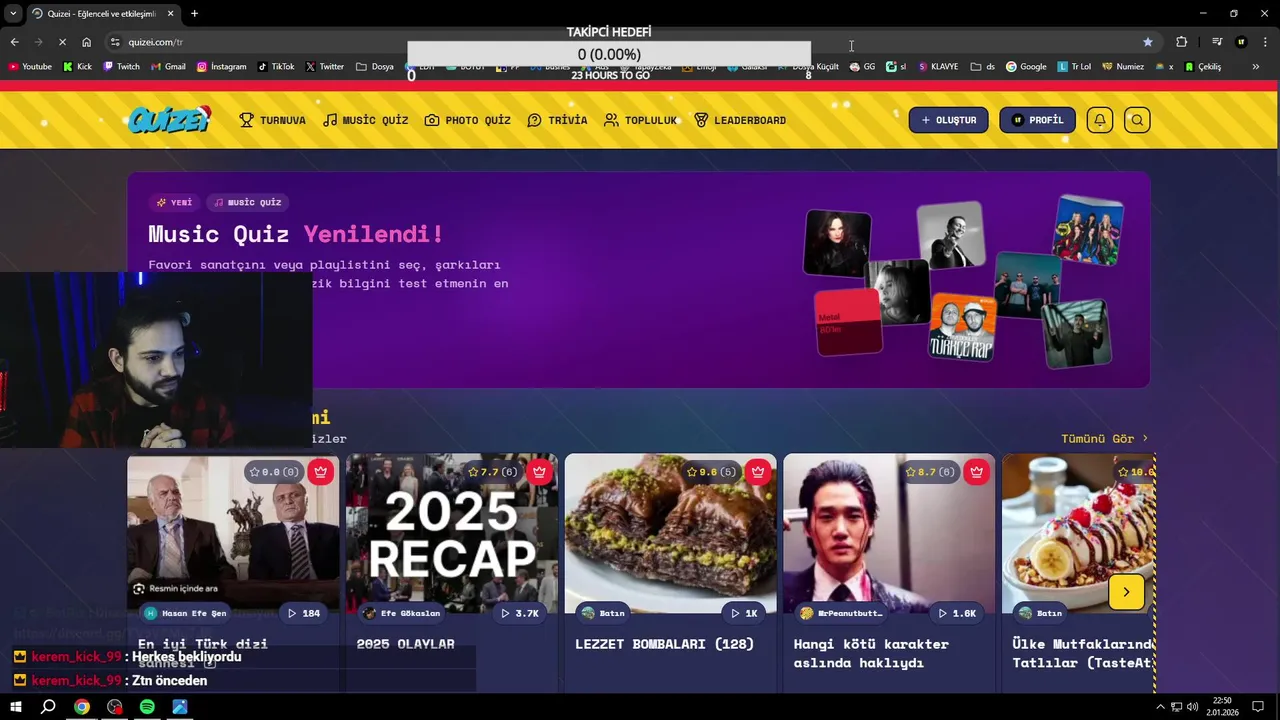This screenshot has width=1280, height=720.
Task: Click crown icon on villain quiz card
Action: (x=977, y=472)
